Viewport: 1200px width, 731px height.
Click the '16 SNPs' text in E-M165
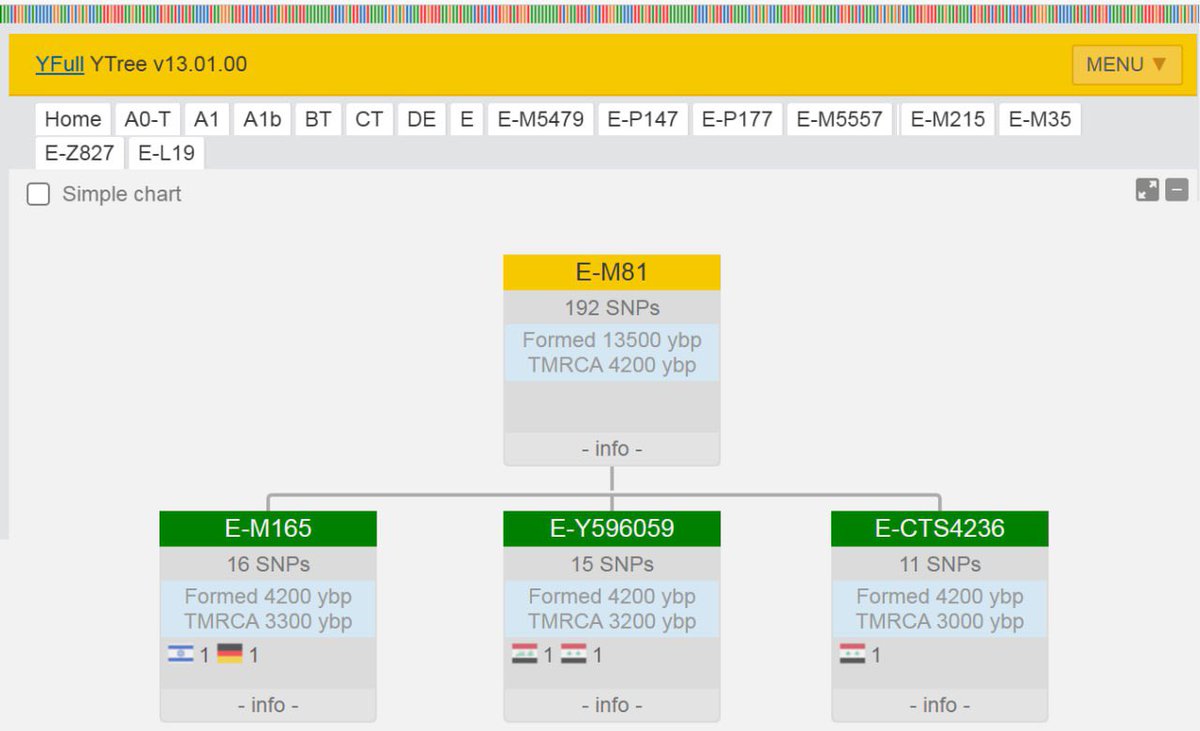coord(268,564)
